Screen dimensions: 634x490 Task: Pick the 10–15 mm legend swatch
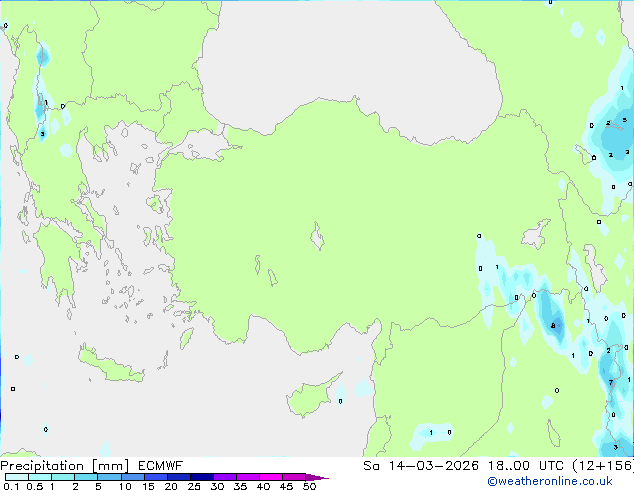point(132,477)
